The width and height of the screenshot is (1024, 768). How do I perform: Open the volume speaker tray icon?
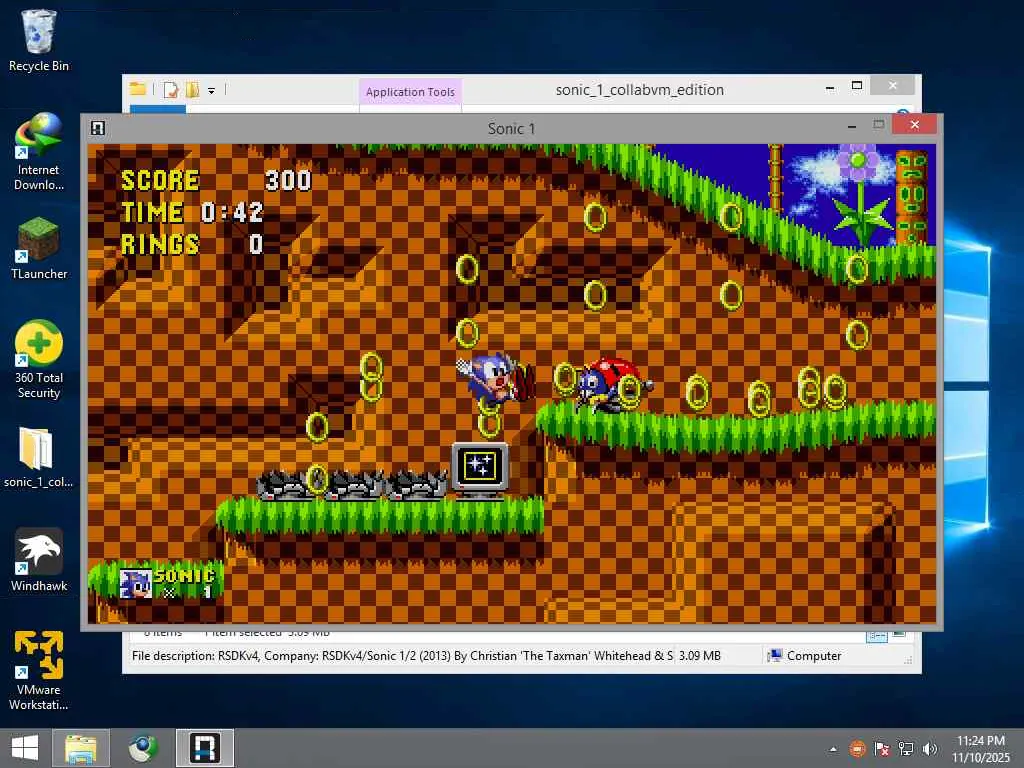[x=930, y=749]
